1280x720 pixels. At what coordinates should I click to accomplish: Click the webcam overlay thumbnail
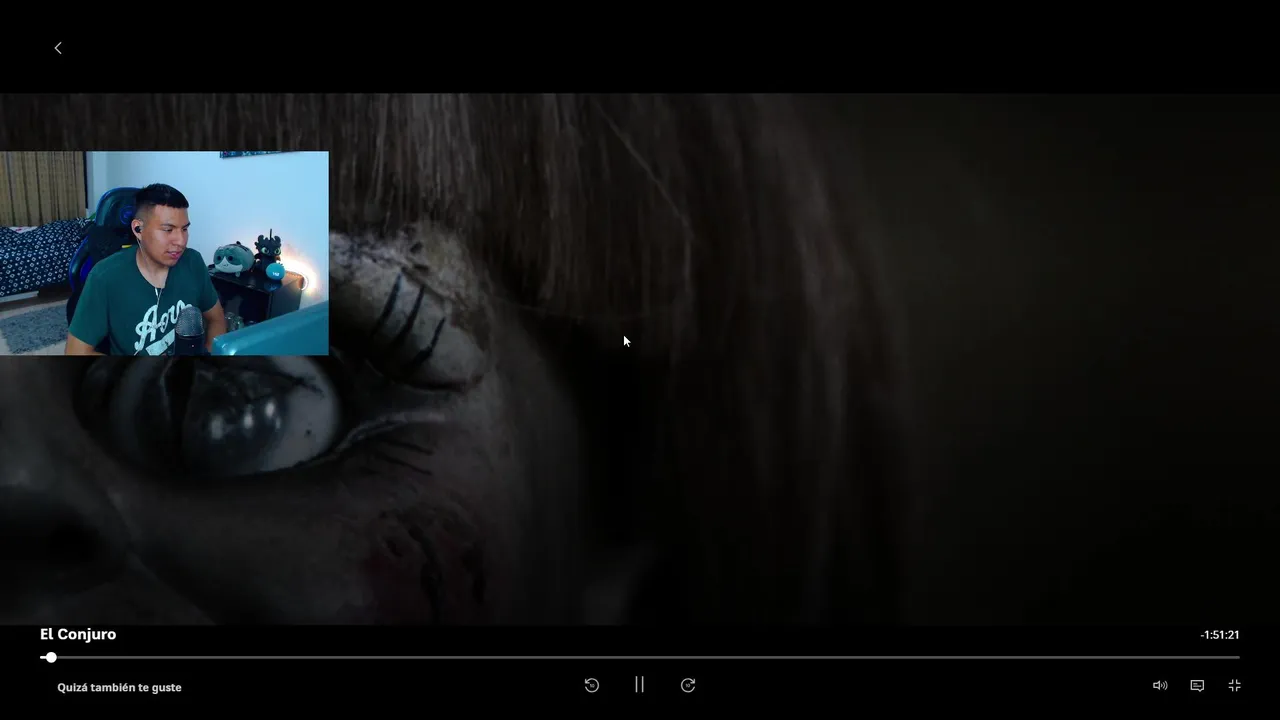point(164,253)
